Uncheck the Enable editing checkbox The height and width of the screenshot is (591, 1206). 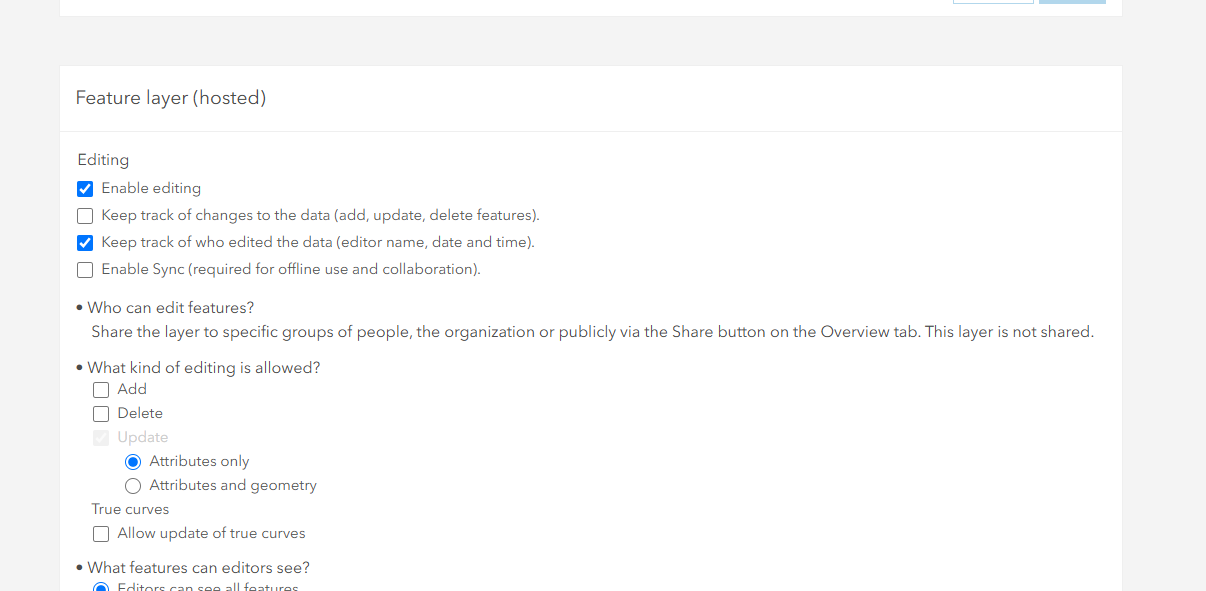[x=85, y=188]
